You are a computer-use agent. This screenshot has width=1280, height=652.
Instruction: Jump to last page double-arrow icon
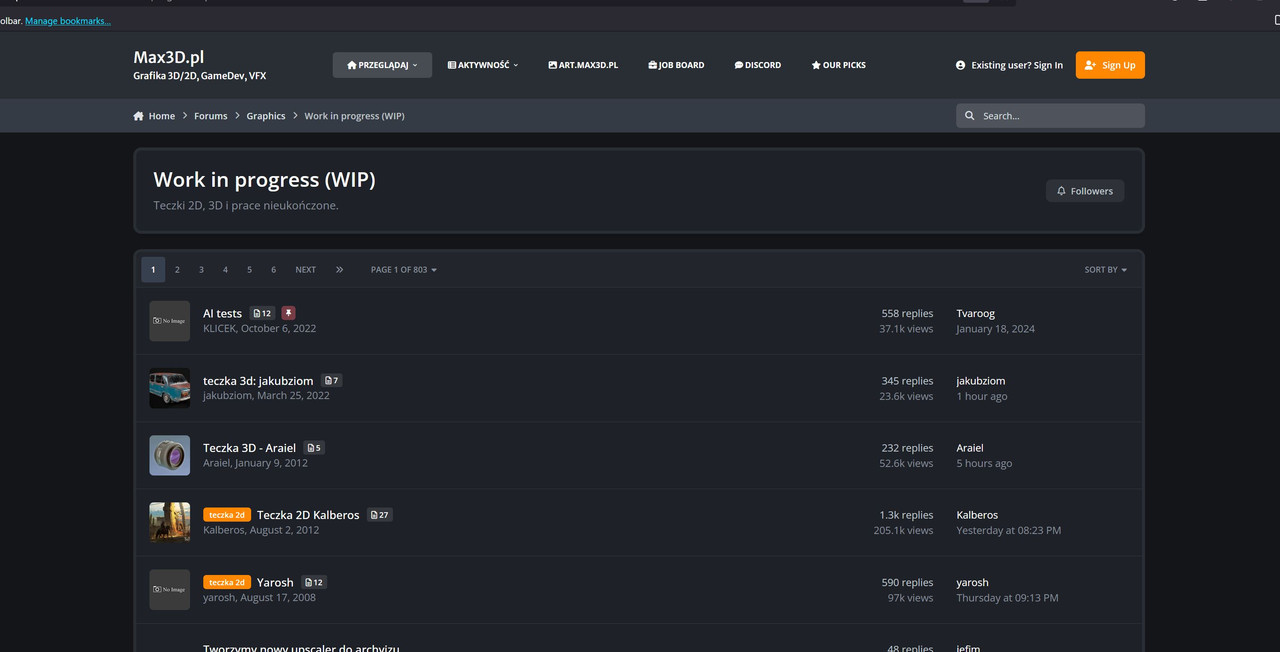click(x=339, y=270)
